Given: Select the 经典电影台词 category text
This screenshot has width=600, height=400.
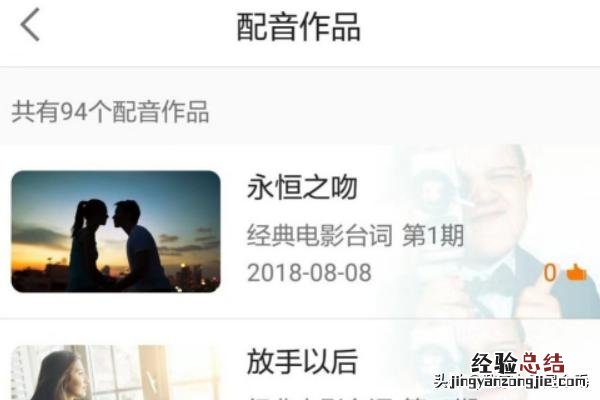Looking at the screenshot, I should tap(320, 235).
